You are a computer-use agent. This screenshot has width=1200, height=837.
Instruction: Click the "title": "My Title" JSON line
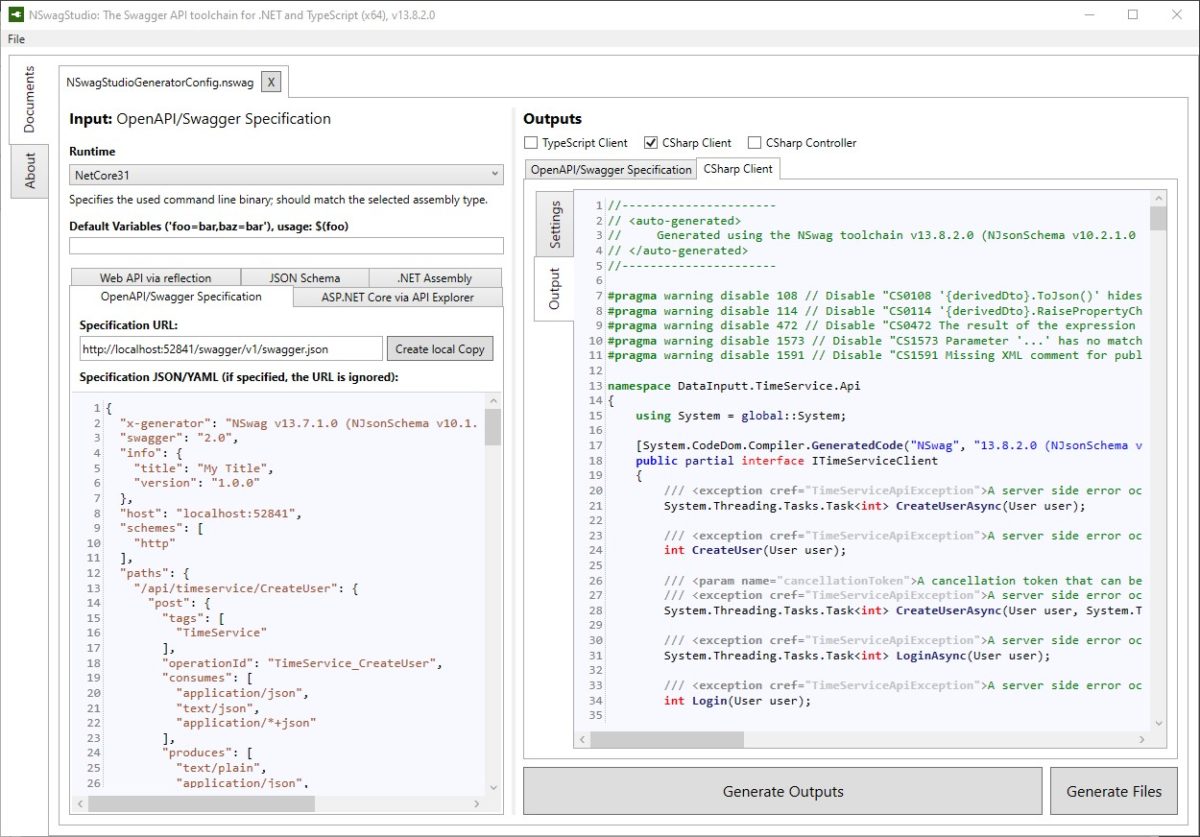tap(203, 468)
